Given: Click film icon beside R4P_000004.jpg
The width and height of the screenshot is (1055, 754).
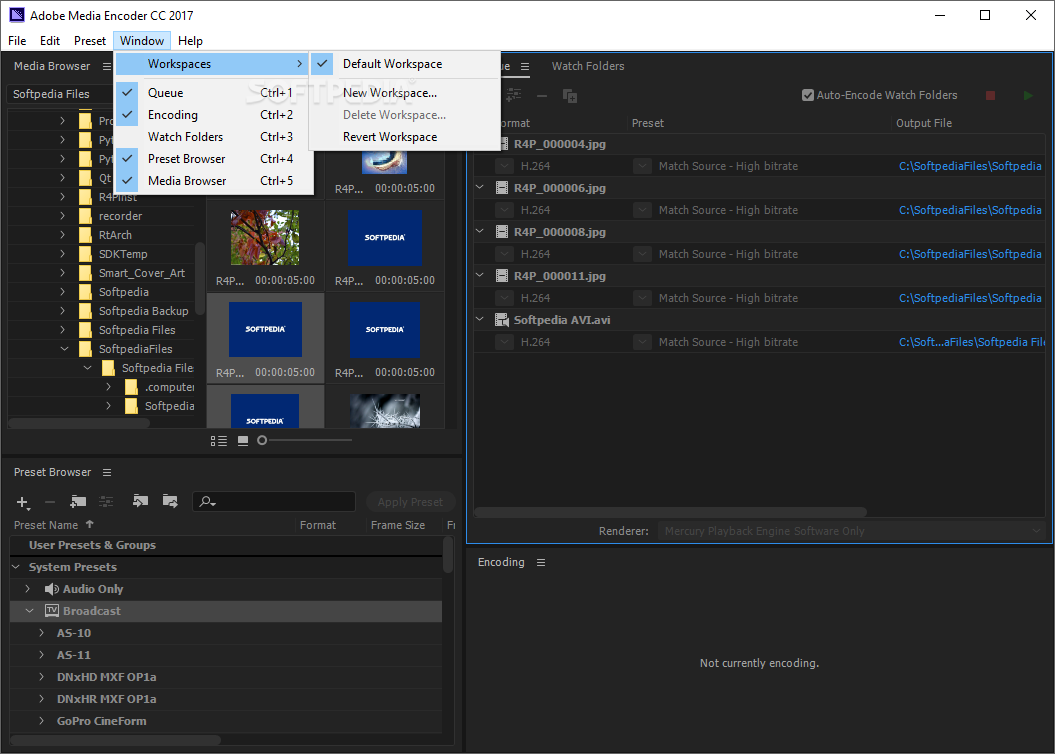Looking at the screenshot, I should [x=503, y=144].
